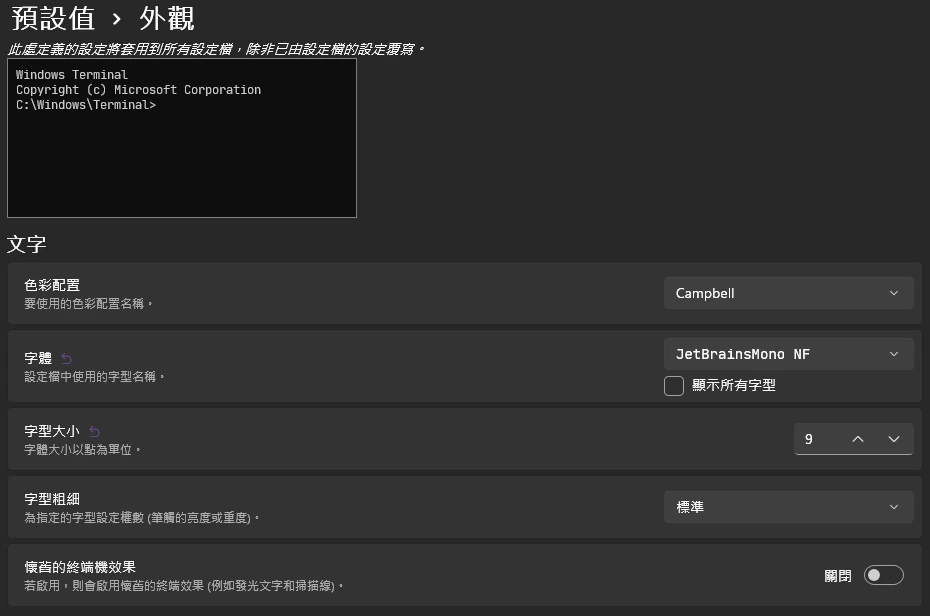This screenshot has width=930, height=616.
Task: Click the chevron on the Campbell dropdown
Action: pos(893,293)
